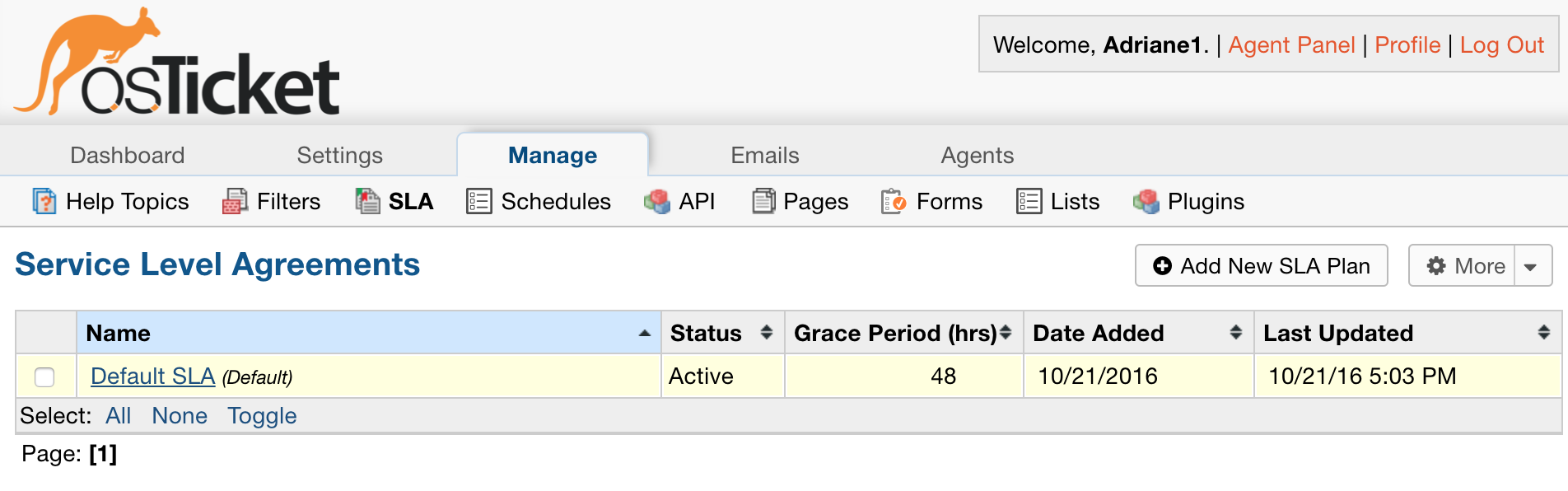Viewport: 1568px width, 491px height.
Task: Switch to the Settings tab
Action: [339, 156]
